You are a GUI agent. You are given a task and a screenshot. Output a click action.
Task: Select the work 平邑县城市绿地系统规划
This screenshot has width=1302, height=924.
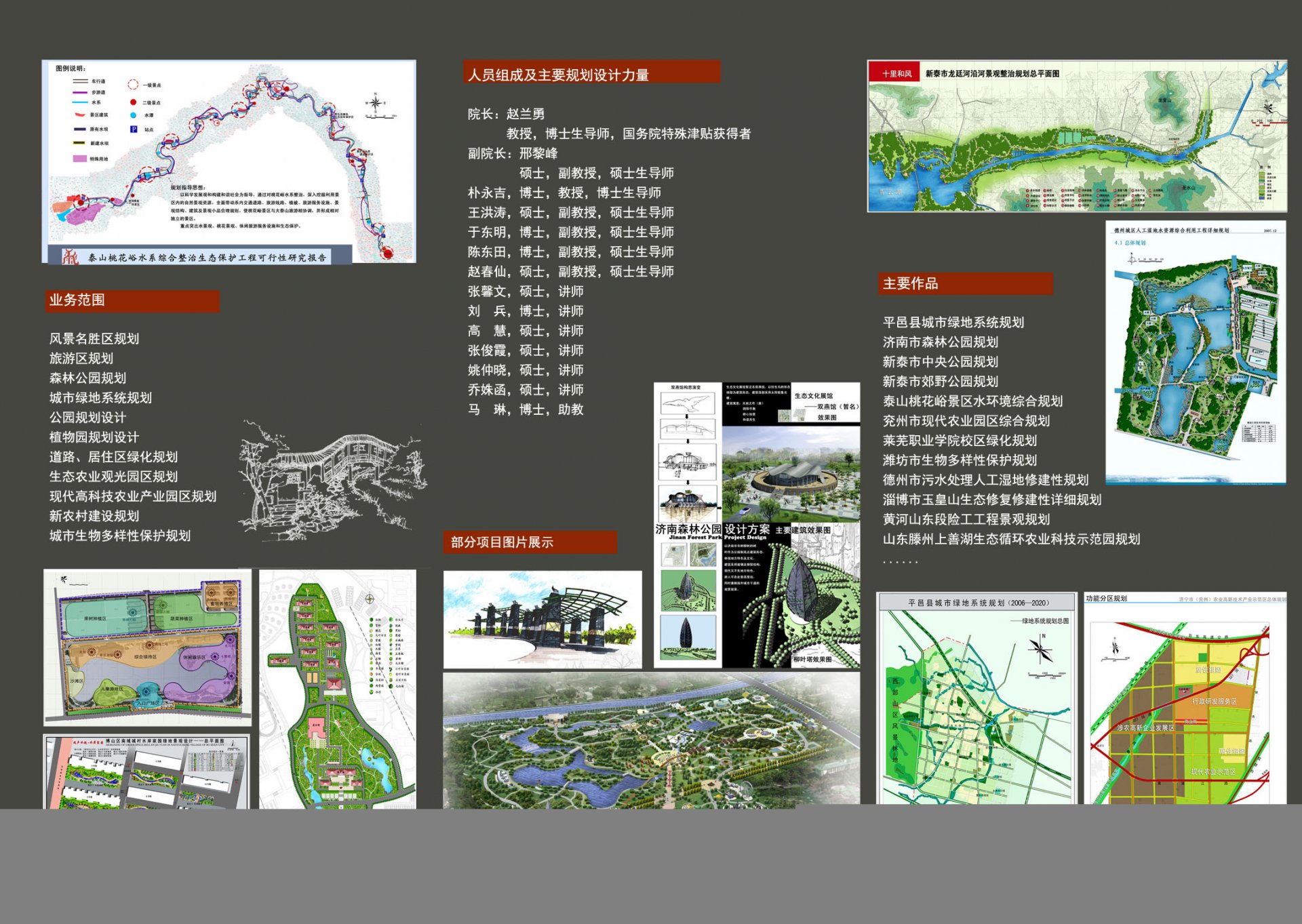click(953, 322)
